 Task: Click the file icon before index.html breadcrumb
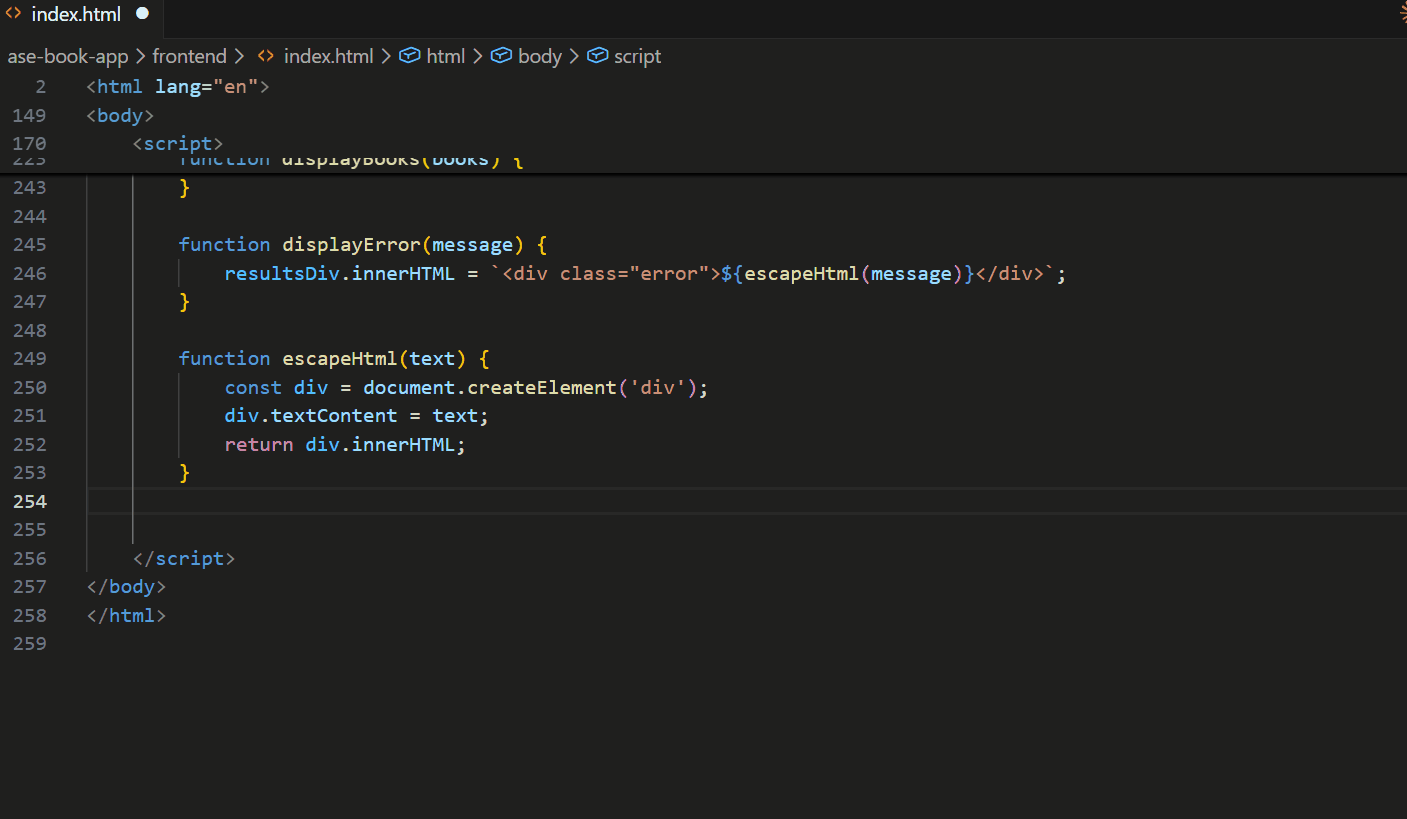pos(266,57)
